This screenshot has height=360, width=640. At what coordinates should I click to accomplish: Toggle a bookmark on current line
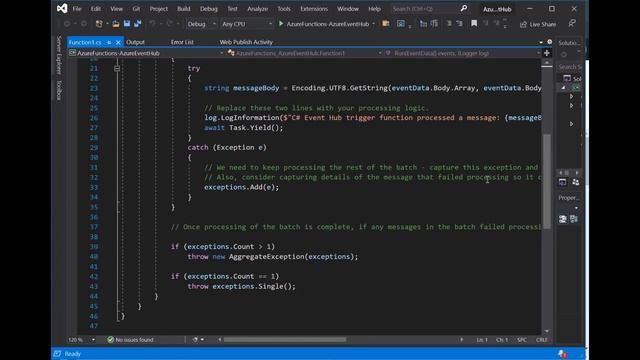click(474, 24)
